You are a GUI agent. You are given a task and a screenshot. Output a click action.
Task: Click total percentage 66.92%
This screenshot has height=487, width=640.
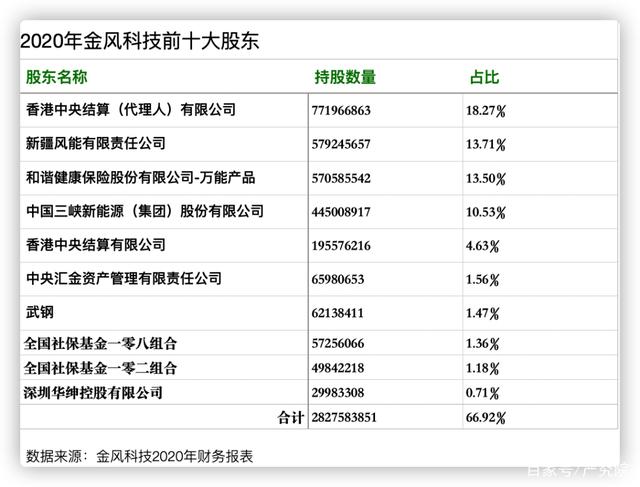click(486, 418)
